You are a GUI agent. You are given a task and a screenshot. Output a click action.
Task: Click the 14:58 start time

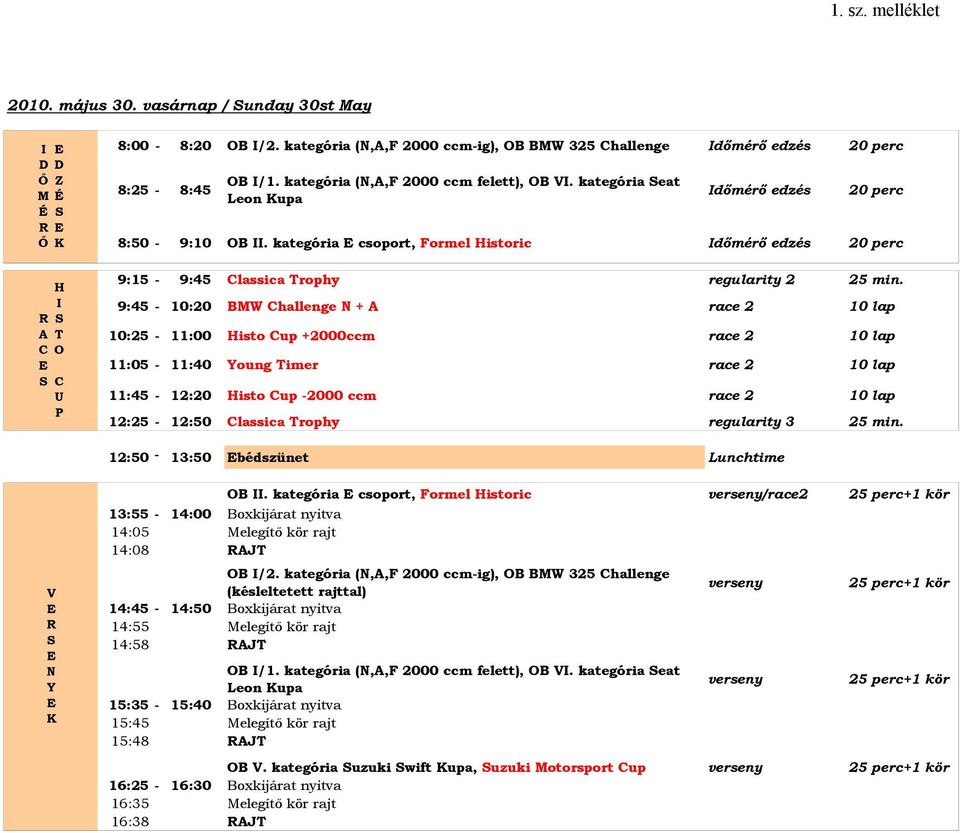pos(130,644)
